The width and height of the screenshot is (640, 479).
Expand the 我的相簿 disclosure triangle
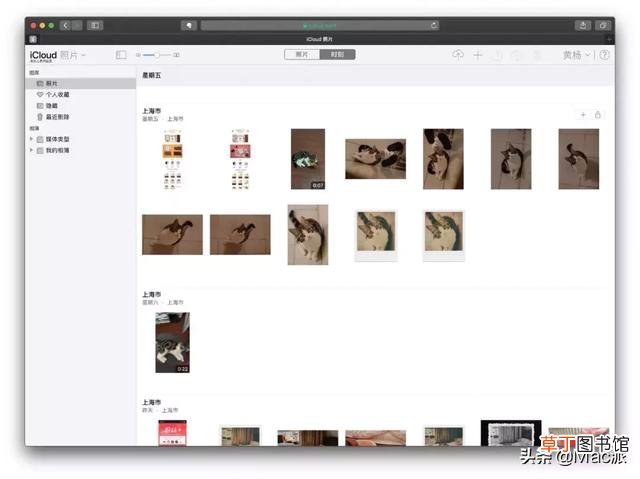tap(31, 150)
